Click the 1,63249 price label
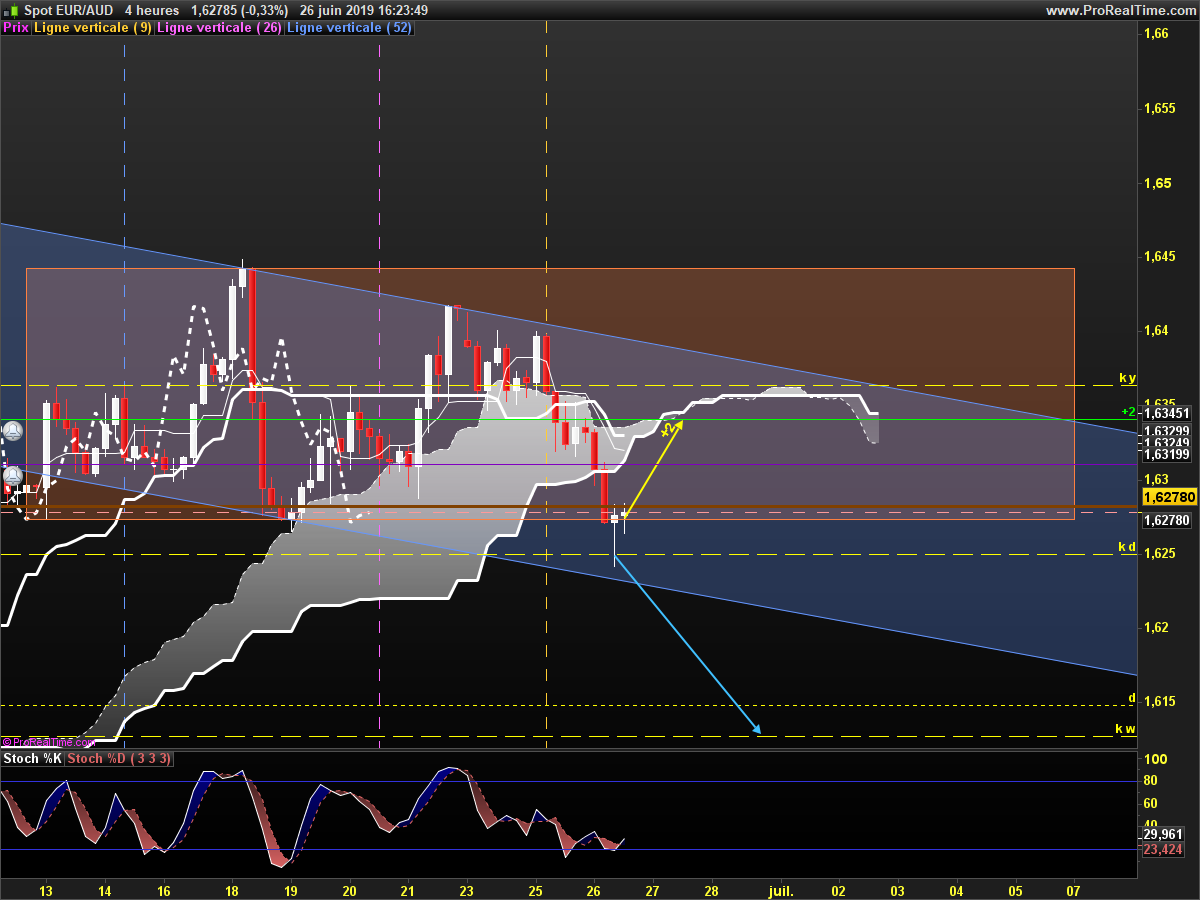This screenshot has width=1200, height=900. coord(1166,443)
